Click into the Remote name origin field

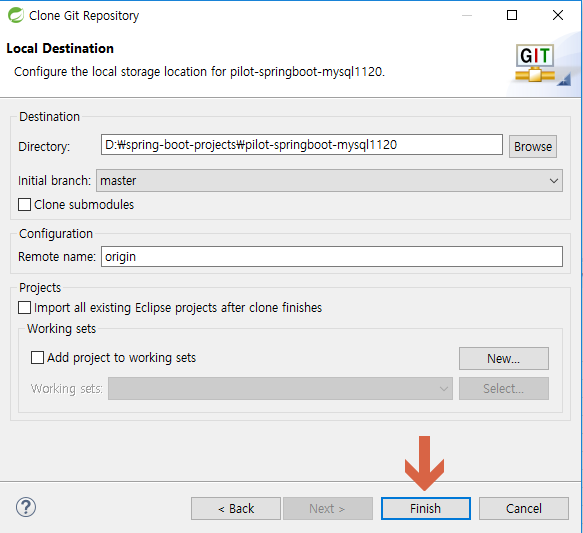[332, 256]
